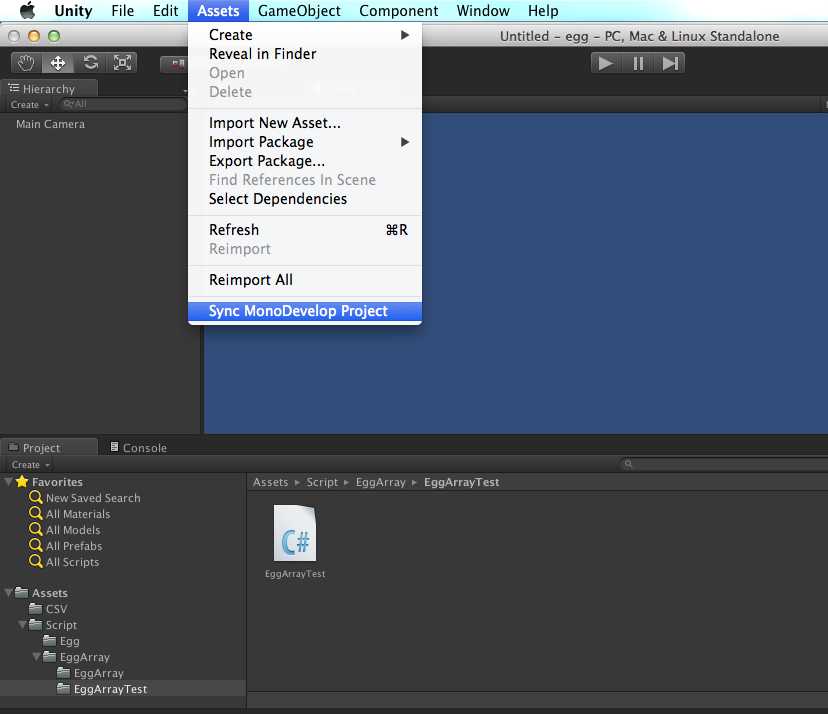This screenshot has height=714, width=828.
Task: Click the magnifier icon beside All Scripts
Action: coord(36,561)
